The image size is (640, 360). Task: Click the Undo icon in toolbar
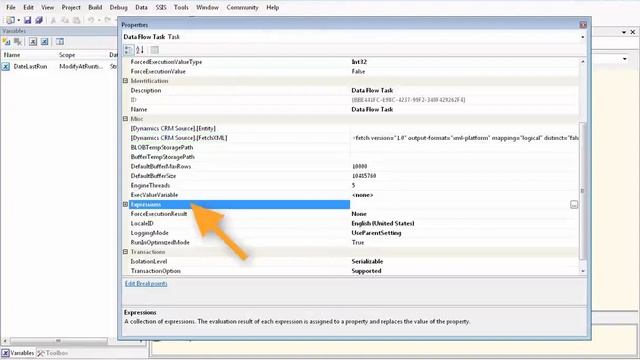click(91, 20)
